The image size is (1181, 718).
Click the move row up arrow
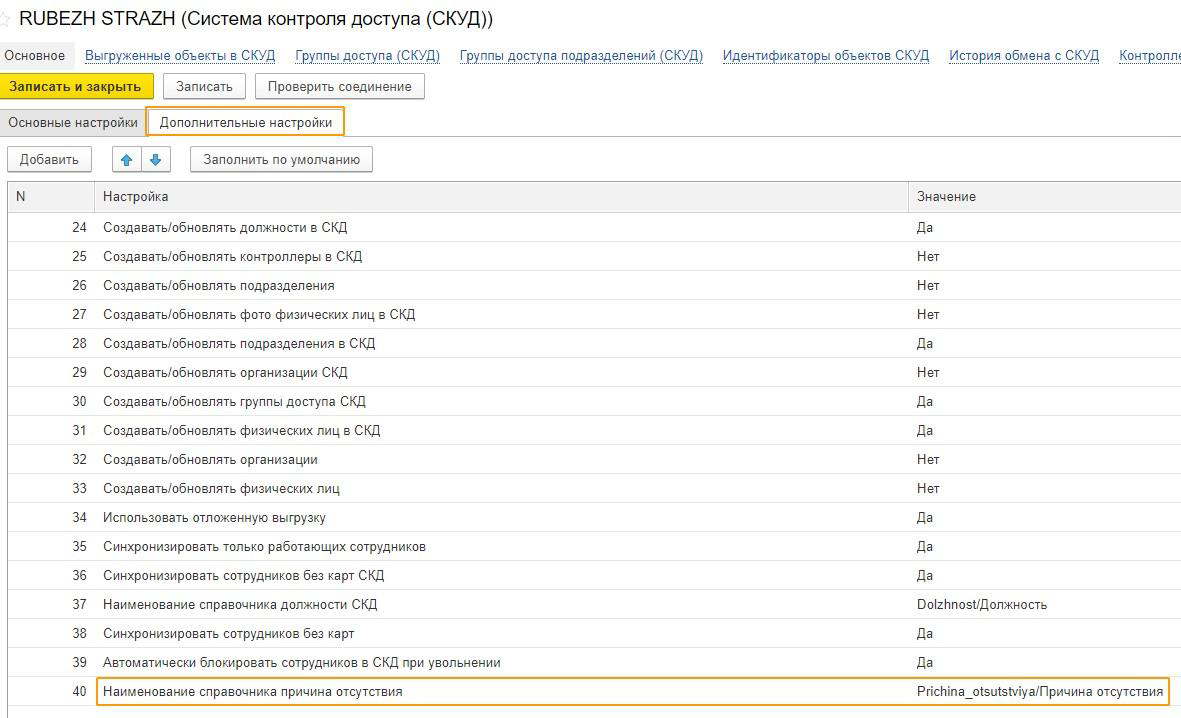point(126,159)
